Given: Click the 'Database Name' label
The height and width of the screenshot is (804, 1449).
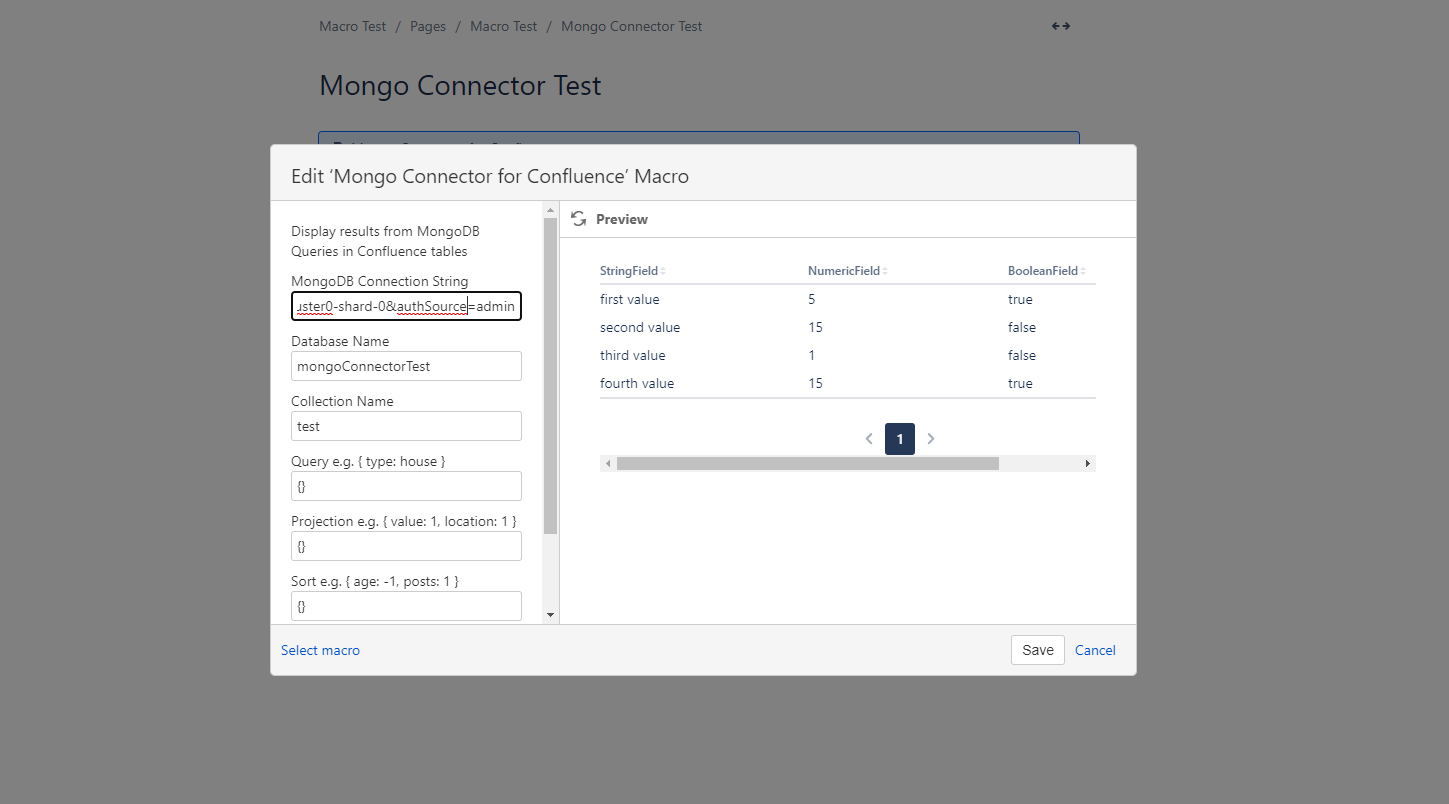Looking at the screenshot, I should click(340, 341).
